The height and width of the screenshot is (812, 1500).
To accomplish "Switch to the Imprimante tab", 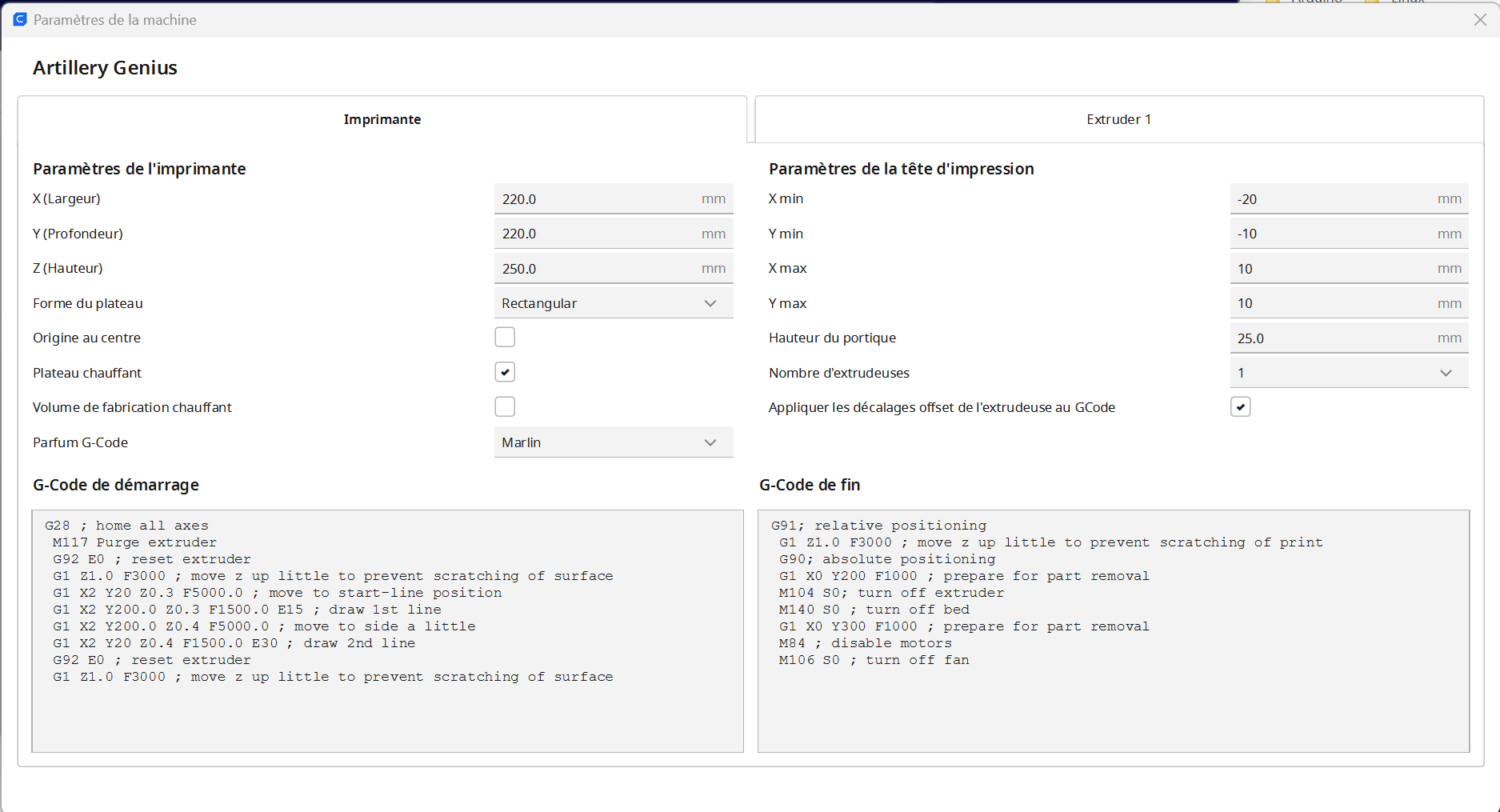I will [382, 119].
